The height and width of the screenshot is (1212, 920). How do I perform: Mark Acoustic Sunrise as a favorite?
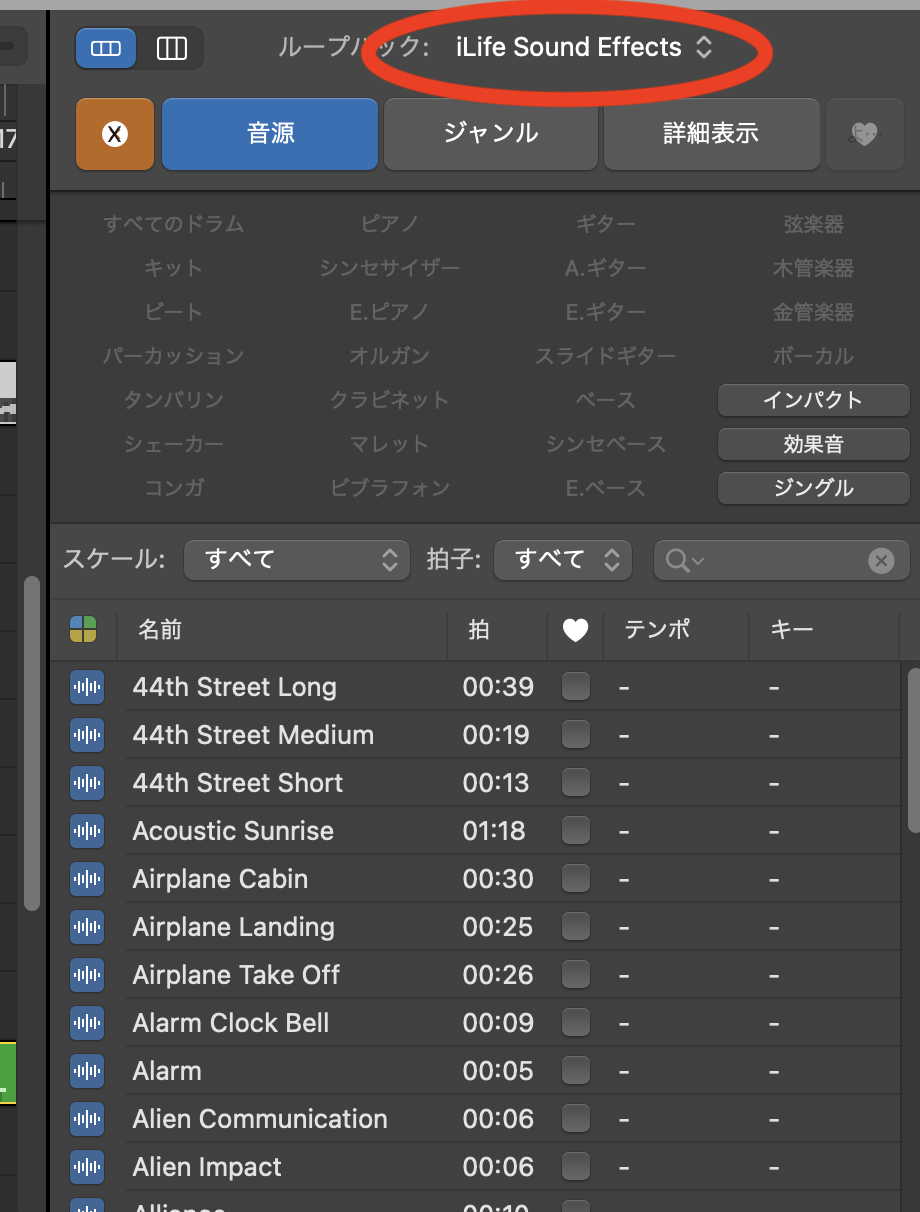(576, 831)
